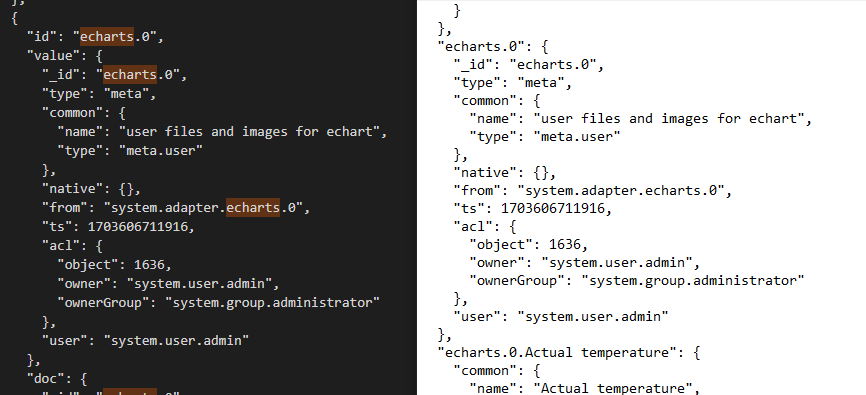Click 1636 object value in white pane
The width and height of the screenshot is (866, 395).
click(x=567, y=244)
